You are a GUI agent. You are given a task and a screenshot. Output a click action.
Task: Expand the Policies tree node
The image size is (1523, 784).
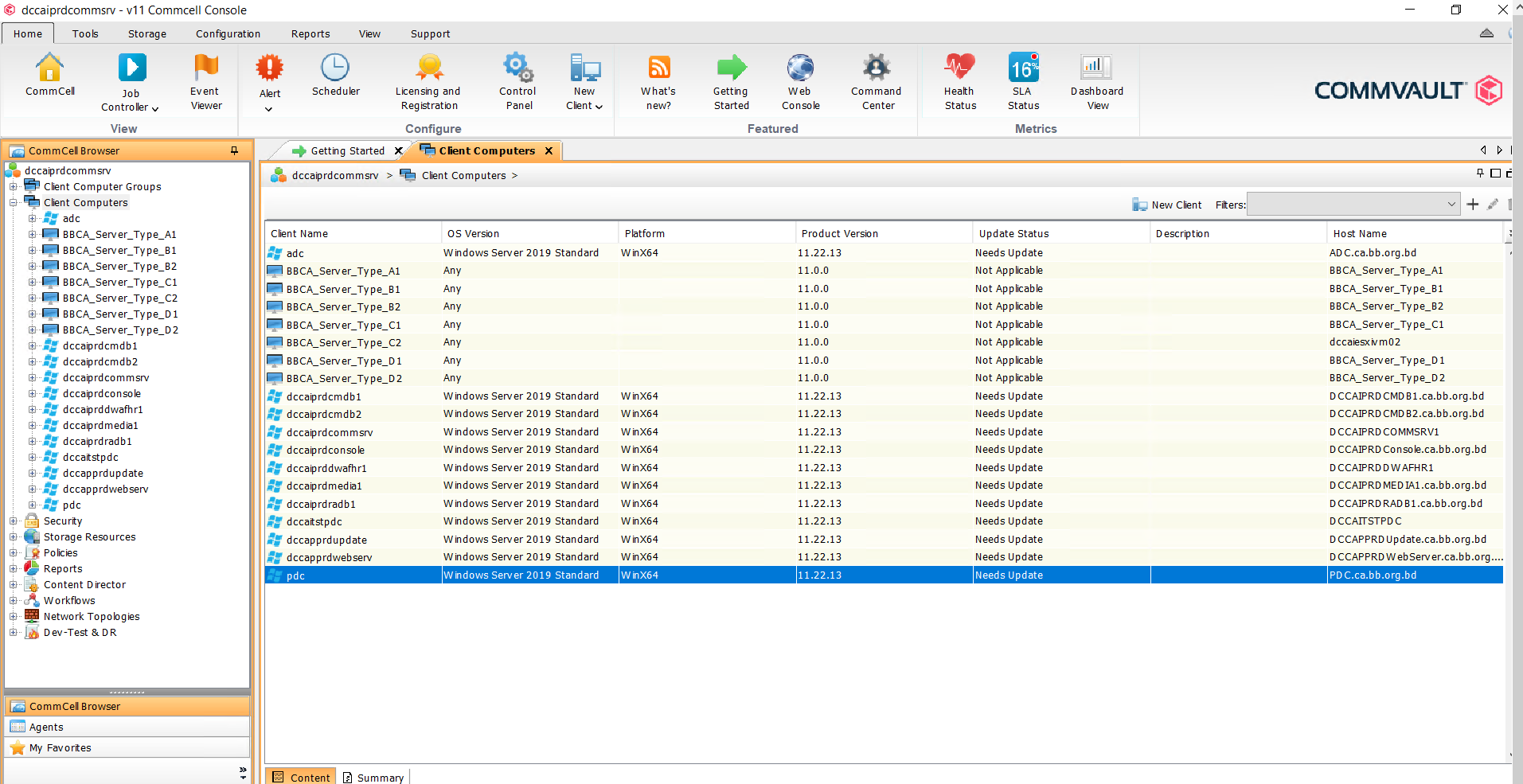14,552
